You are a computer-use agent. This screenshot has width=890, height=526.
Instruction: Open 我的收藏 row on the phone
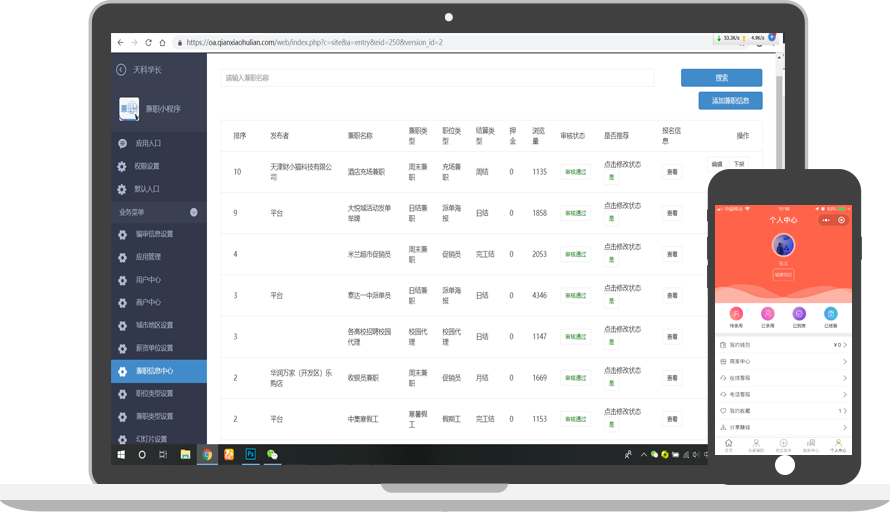[783, 411]
